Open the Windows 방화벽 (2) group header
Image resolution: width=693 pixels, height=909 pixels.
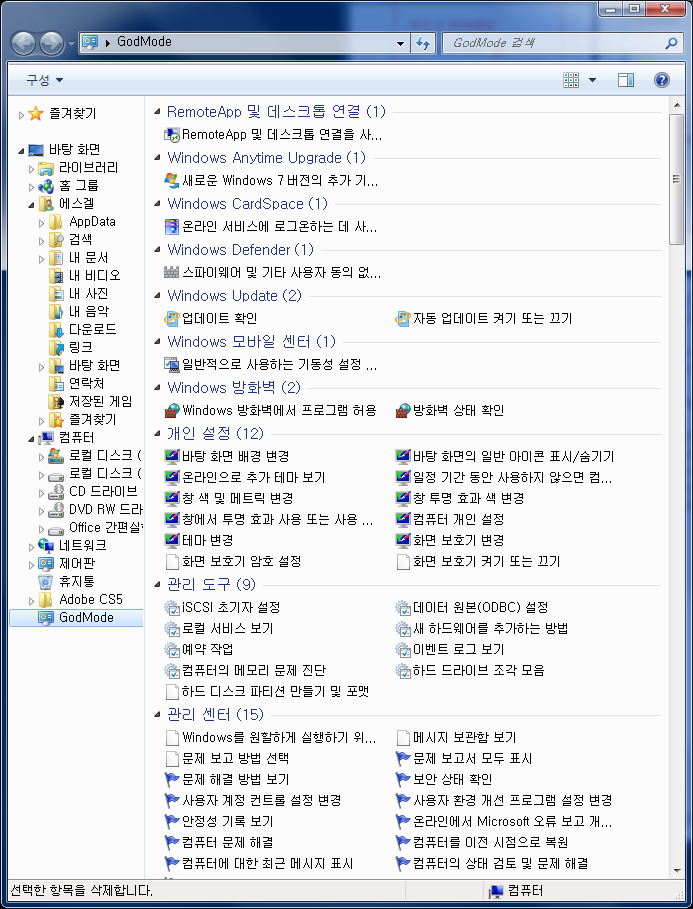[234, 388]
